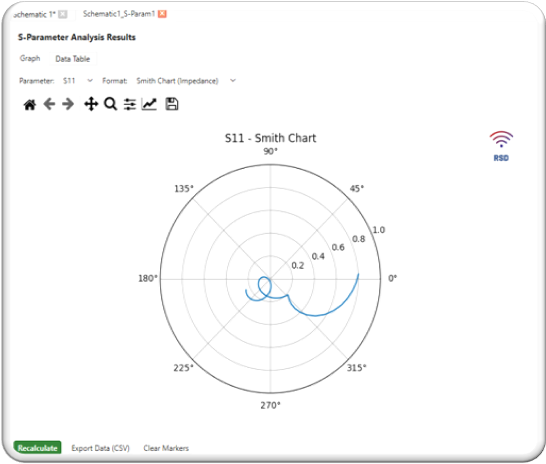546x464 pixels.
Task: Click the 0.4 radial label
Action: point(318,257)
